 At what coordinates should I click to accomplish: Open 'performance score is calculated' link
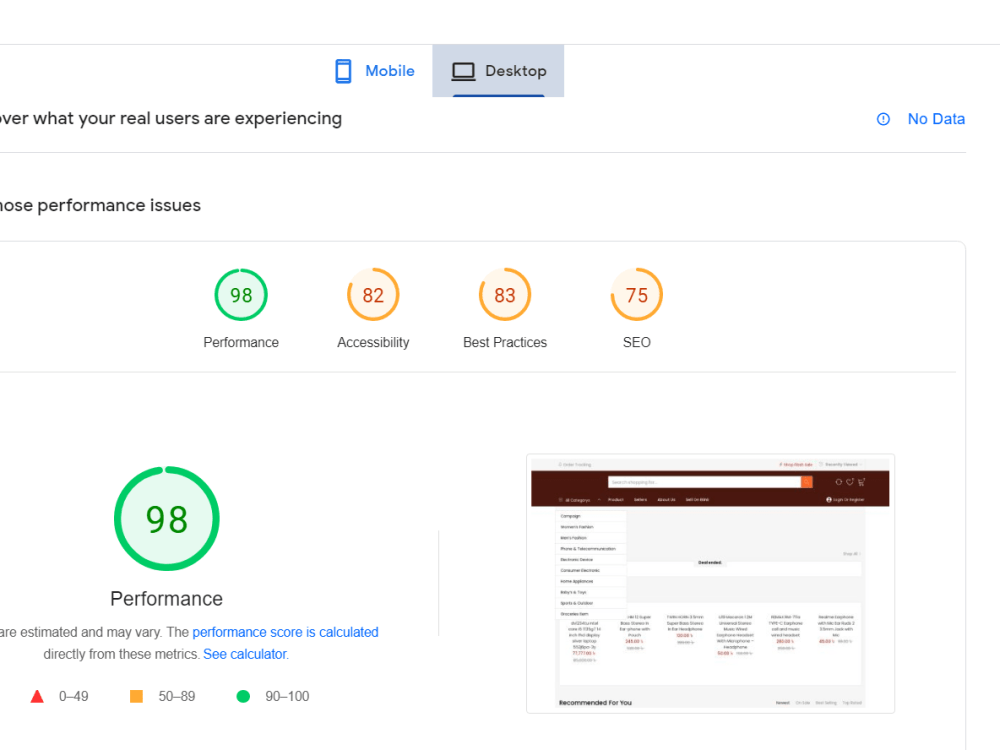click(285, 632)
